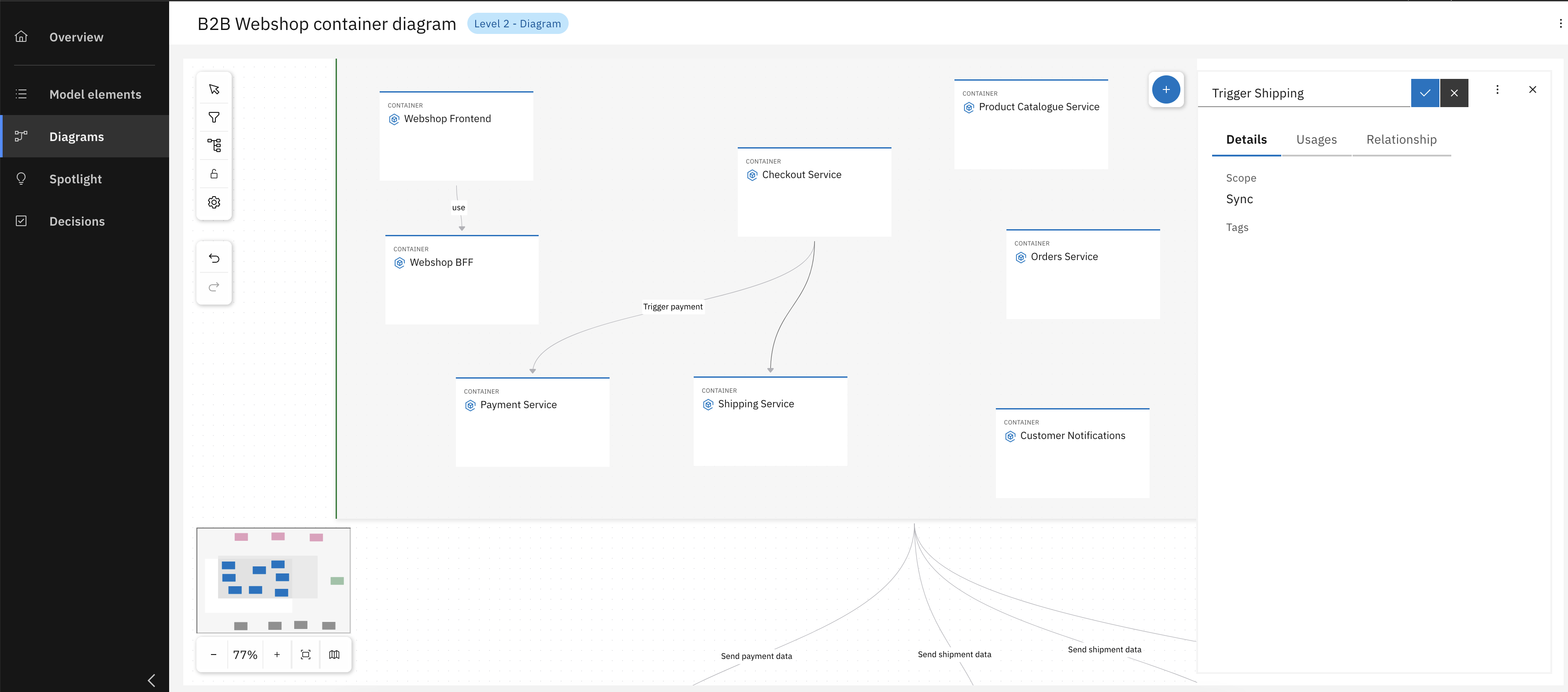
Task: Click the Level 2 - Diagram badge
Action: [518, 23]
